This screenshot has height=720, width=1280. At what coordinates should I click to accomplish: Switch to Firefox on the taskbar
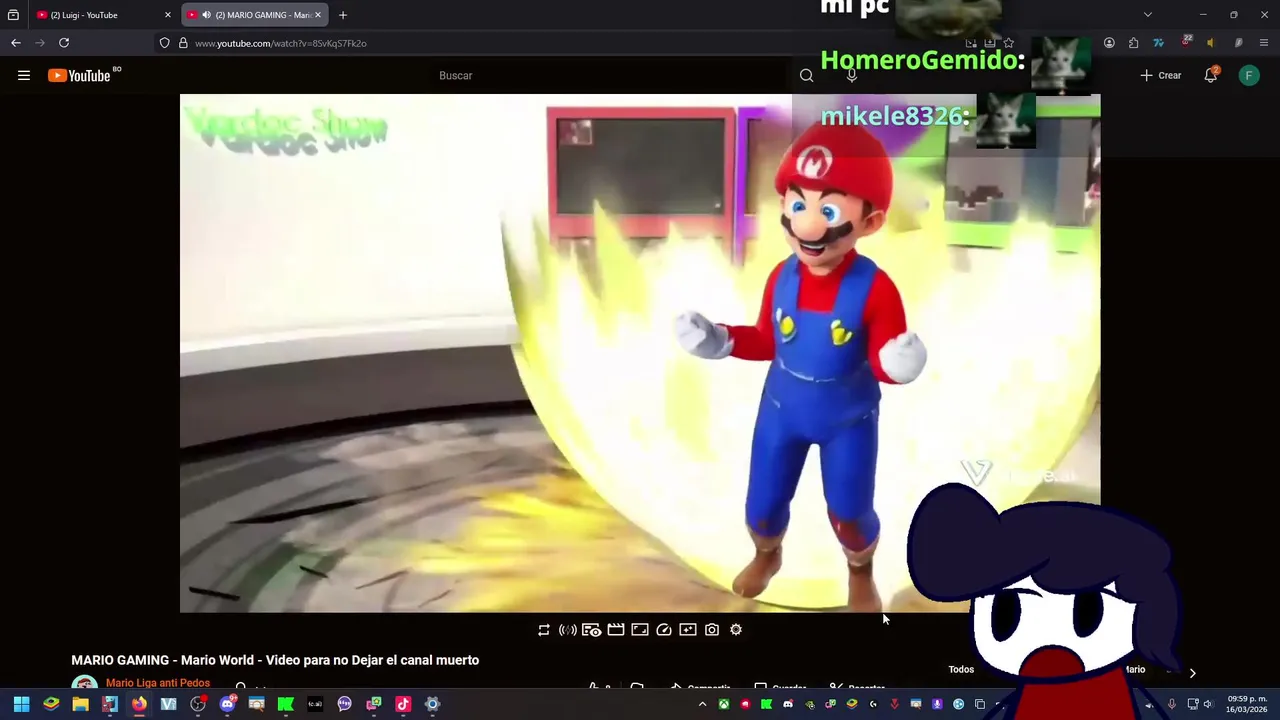pos(139,704)
